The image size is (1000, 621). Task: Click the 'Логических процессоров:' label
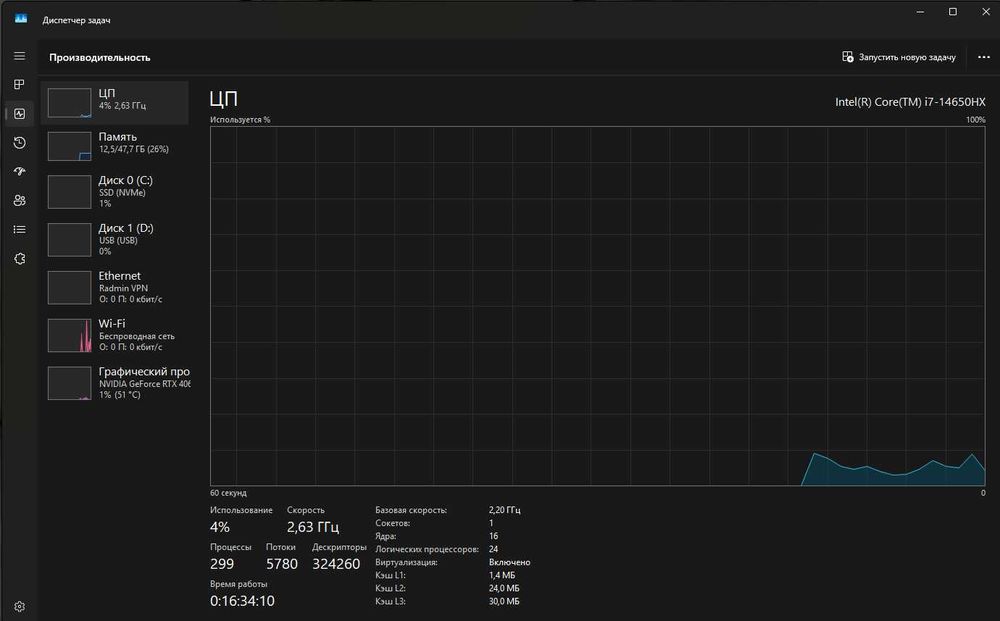427,549
